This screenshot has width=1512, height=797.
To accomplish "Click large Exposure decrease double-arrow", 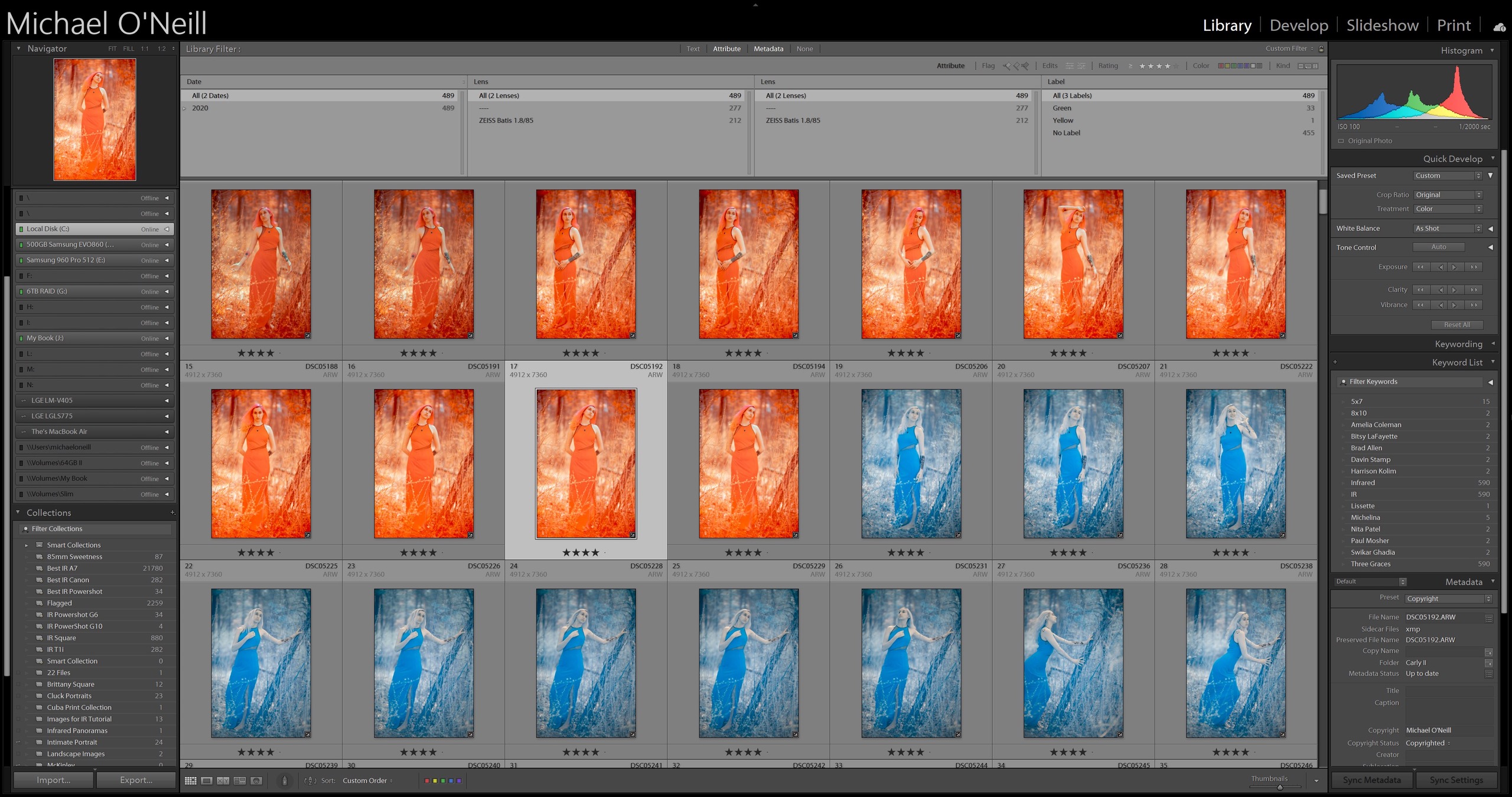I will pos(1420,267).
